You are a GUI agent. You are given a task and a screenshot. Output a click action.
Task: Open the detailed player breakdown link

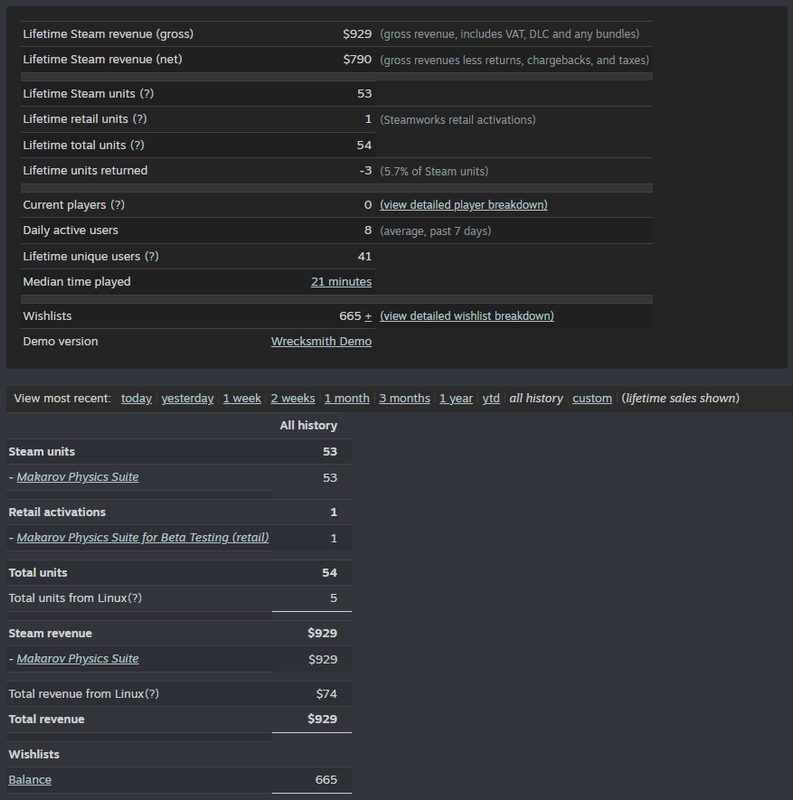pyautogui.click(x=463, y=205)
